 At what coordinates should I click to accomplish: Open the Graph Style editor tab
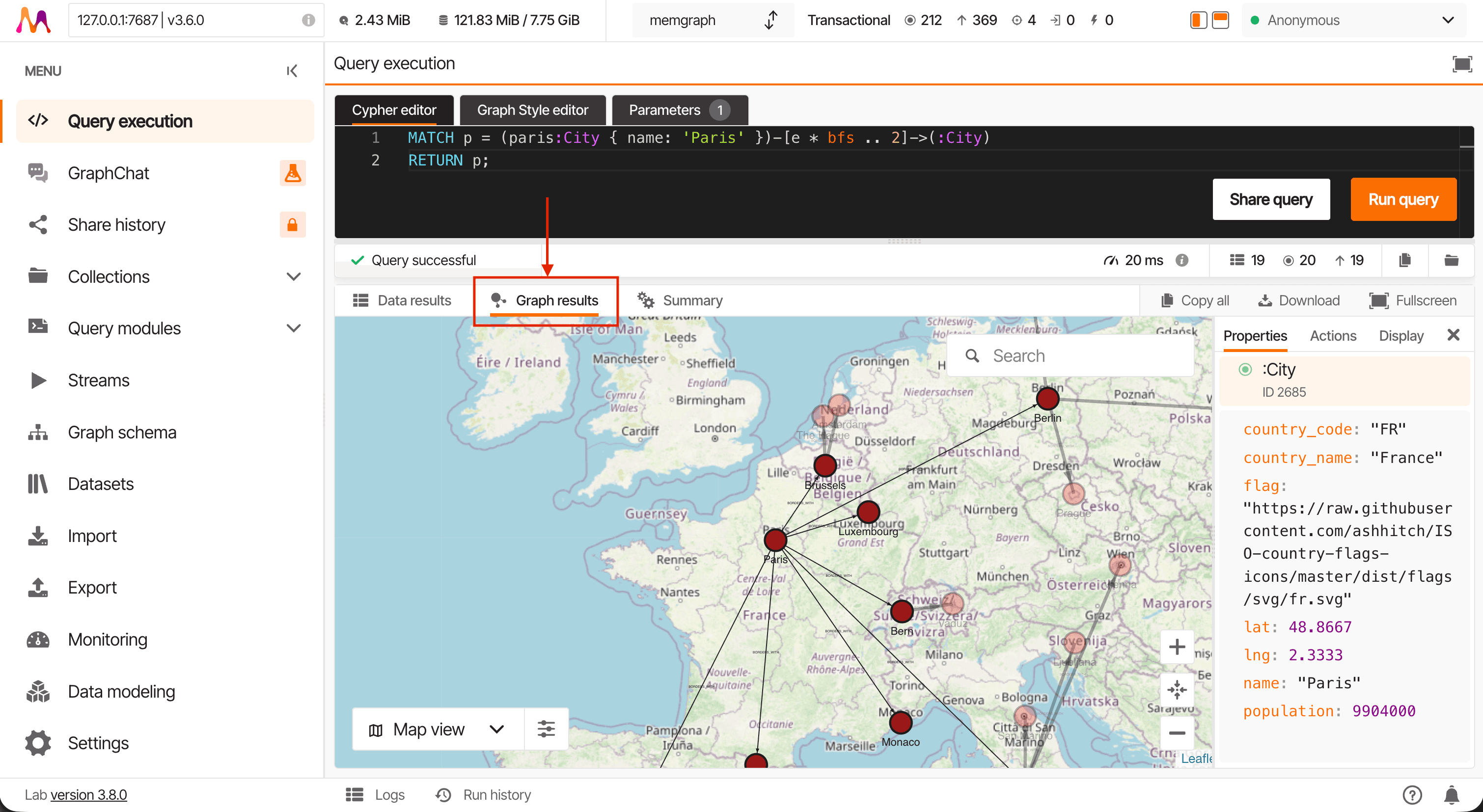coord(532,110)
